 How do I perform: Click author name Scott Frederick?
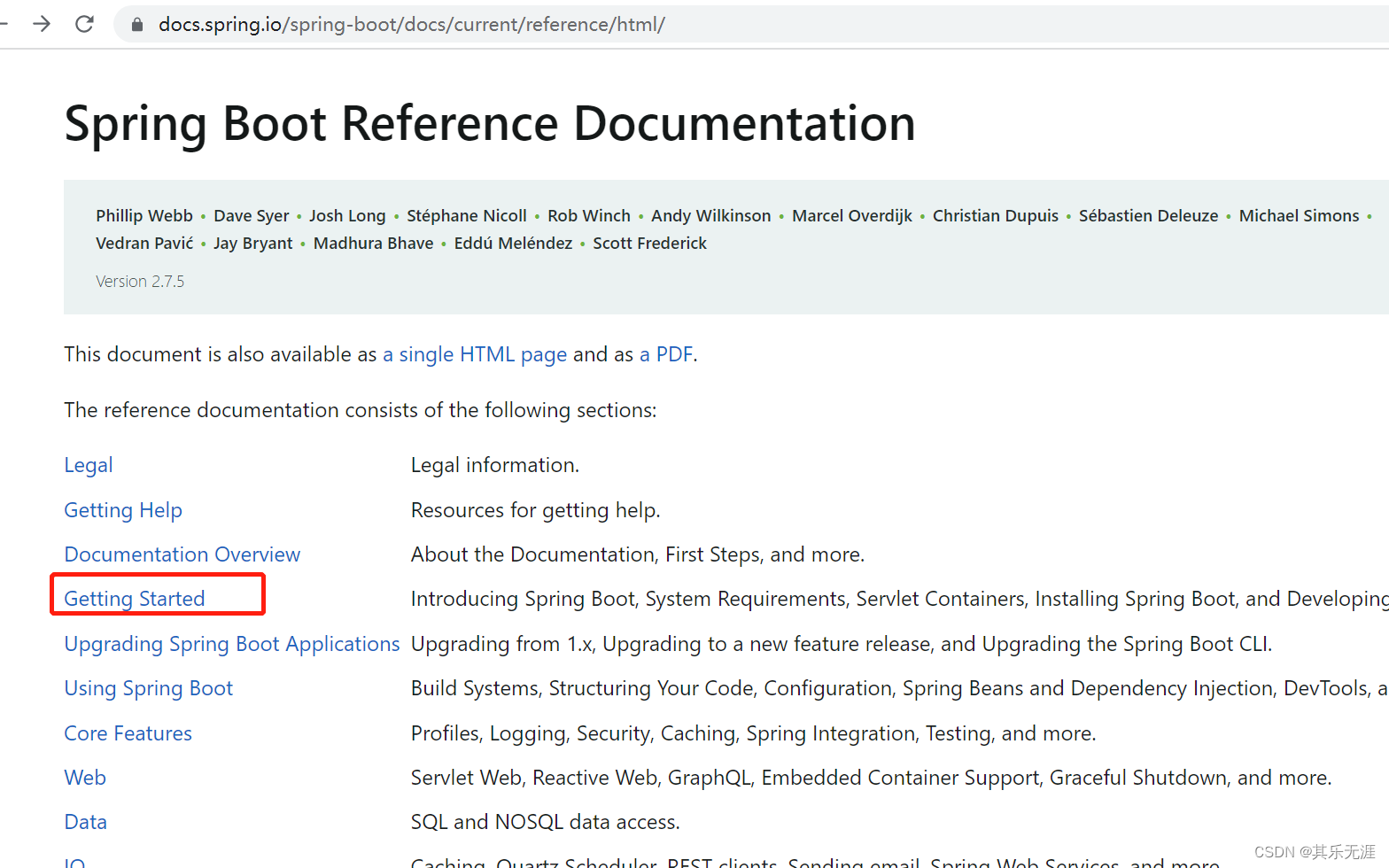[x=650, y=244]
